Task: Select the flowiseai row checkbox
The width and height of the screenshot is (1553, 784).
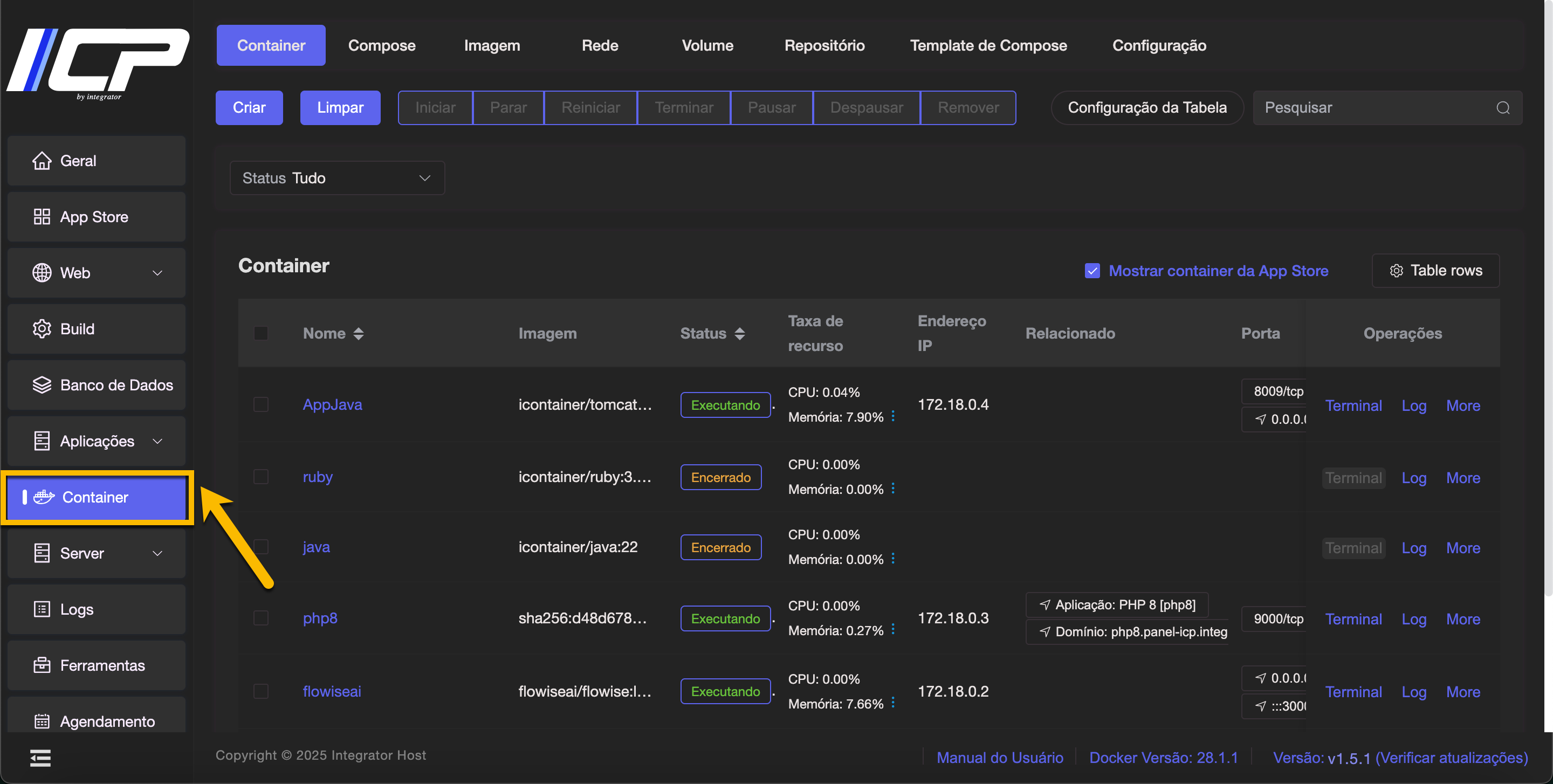Action: [261, 691]
